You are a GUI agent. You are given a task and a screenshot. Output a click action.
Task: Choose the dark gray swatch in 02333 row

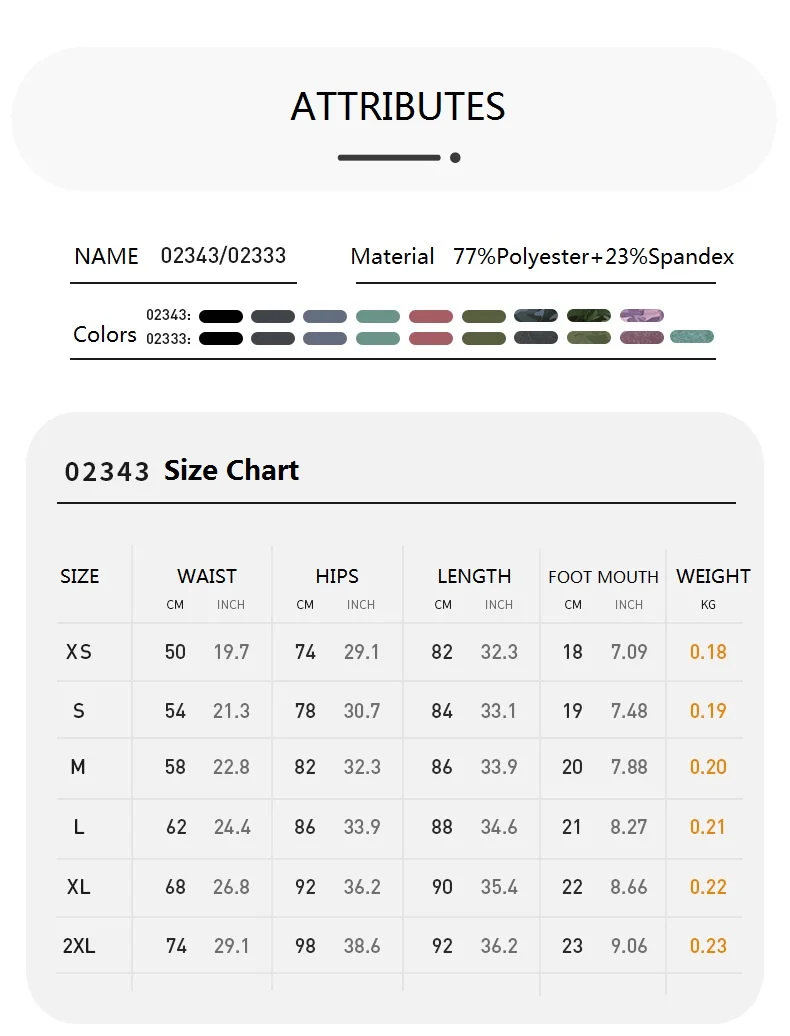coord(273,339)
